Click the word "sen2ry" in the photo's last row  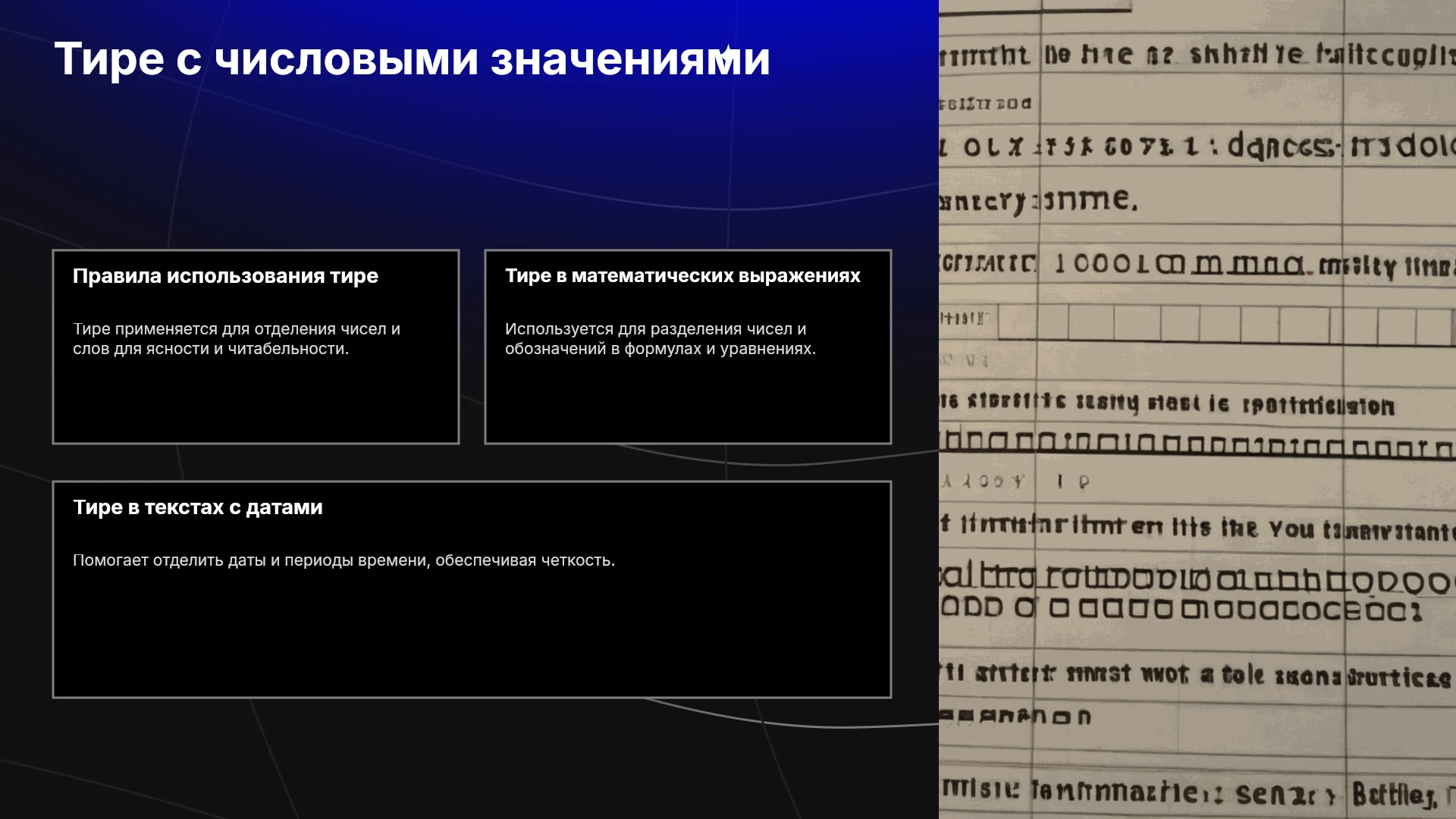(1285, 794)
